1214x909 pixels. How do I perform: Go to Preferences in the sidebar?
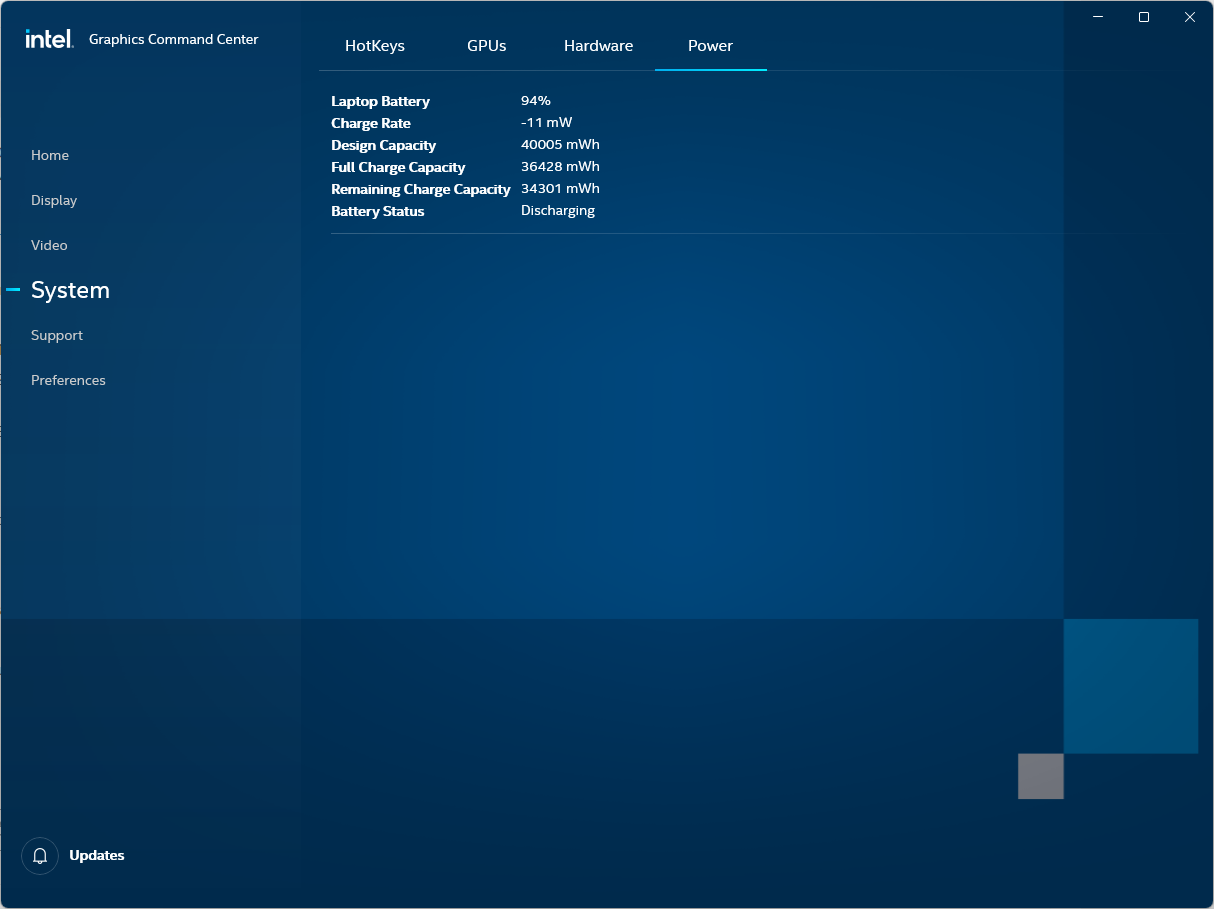[67, 380]
